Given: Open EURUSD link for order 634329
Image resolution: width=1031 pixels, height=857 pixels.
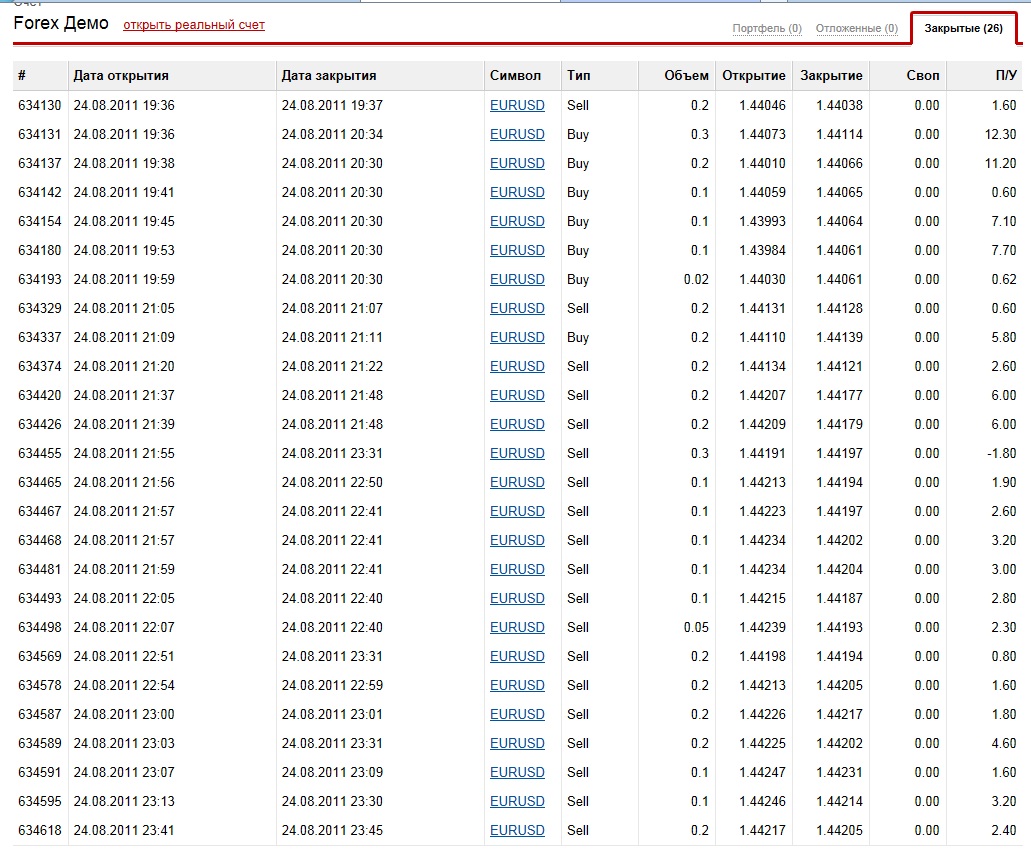Looking at the screenshot, I should pos(517,308).
